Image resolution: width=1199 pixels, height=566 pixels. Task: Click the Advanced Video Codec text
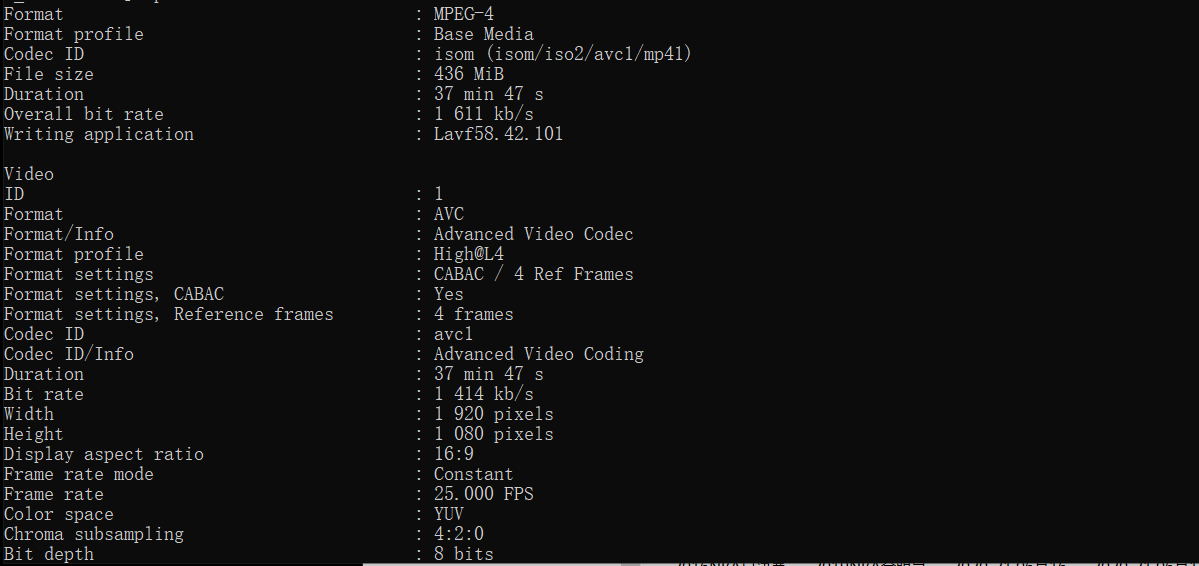click(533, 234)
